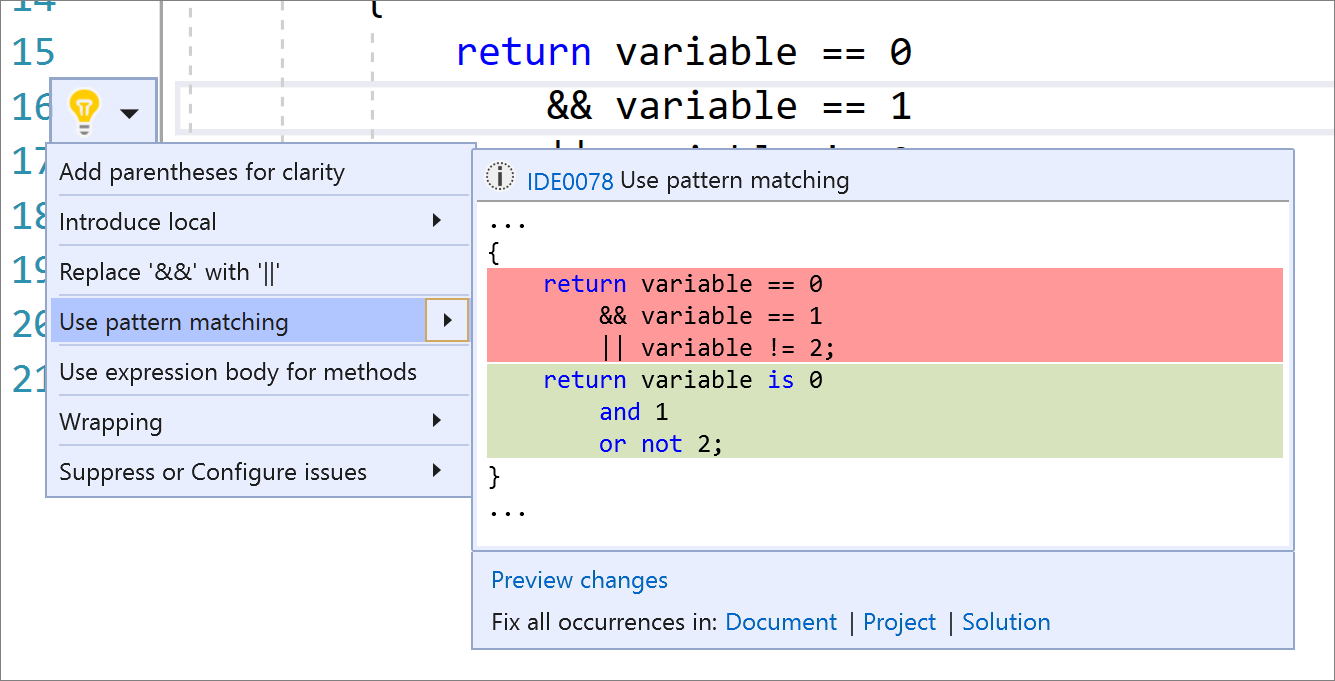
Task: Select Use expression body for methods
Action: click(260, 372)
